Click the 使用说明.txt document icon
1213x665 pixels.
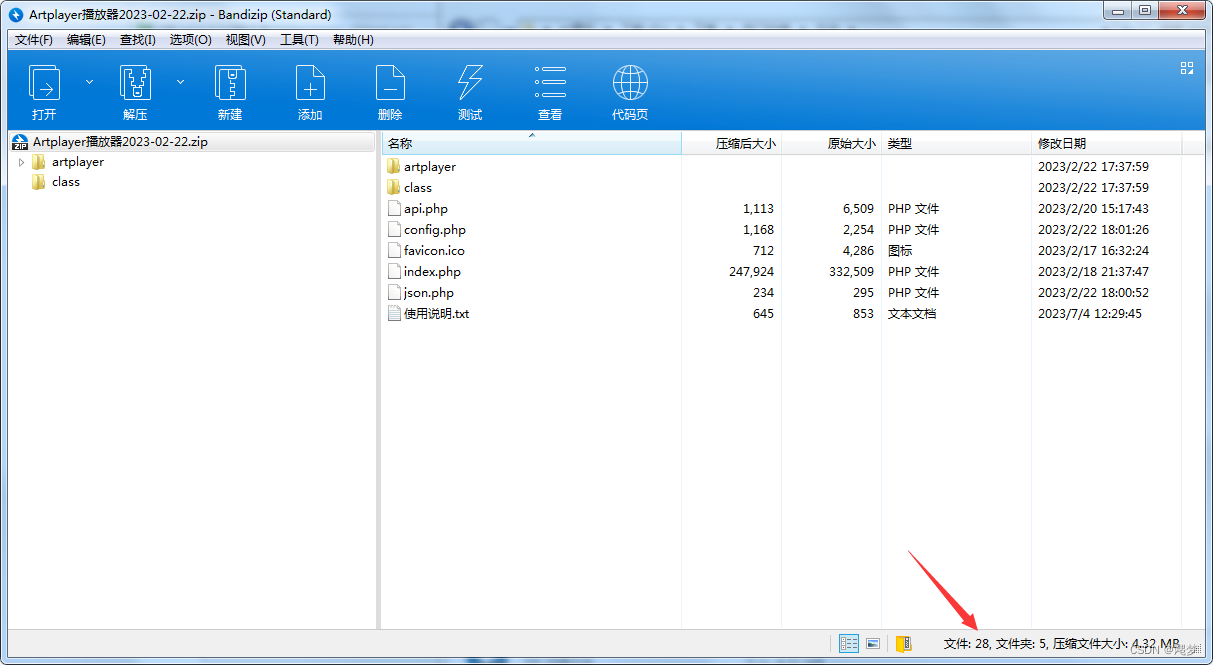[x=394, y=314]
